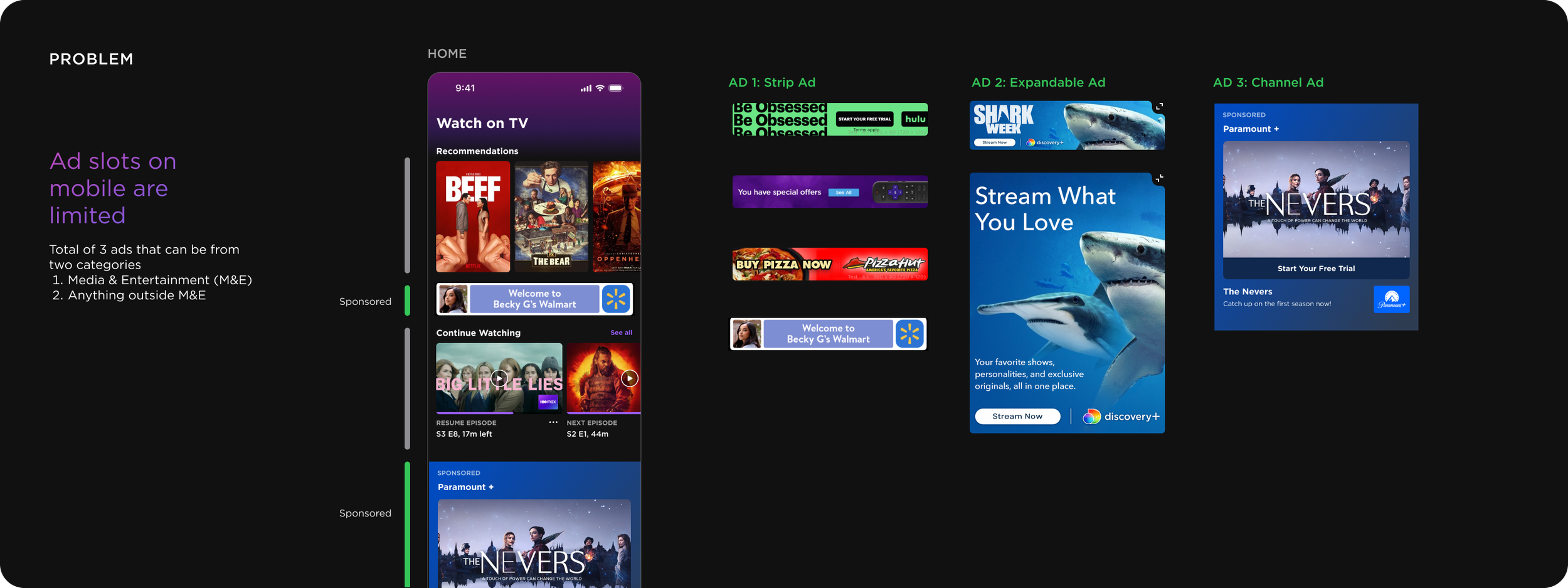
Task: Open The Bear poster in Recommendations
Action: click(551, 216)
